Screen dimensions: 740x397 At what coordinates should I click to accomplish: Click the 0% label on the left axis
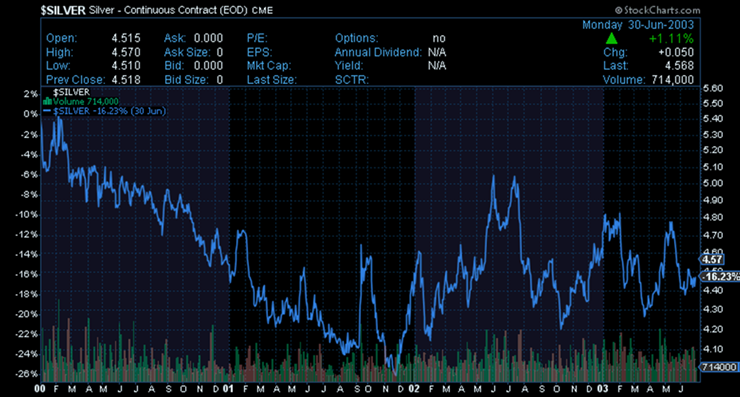coord(31,114)
